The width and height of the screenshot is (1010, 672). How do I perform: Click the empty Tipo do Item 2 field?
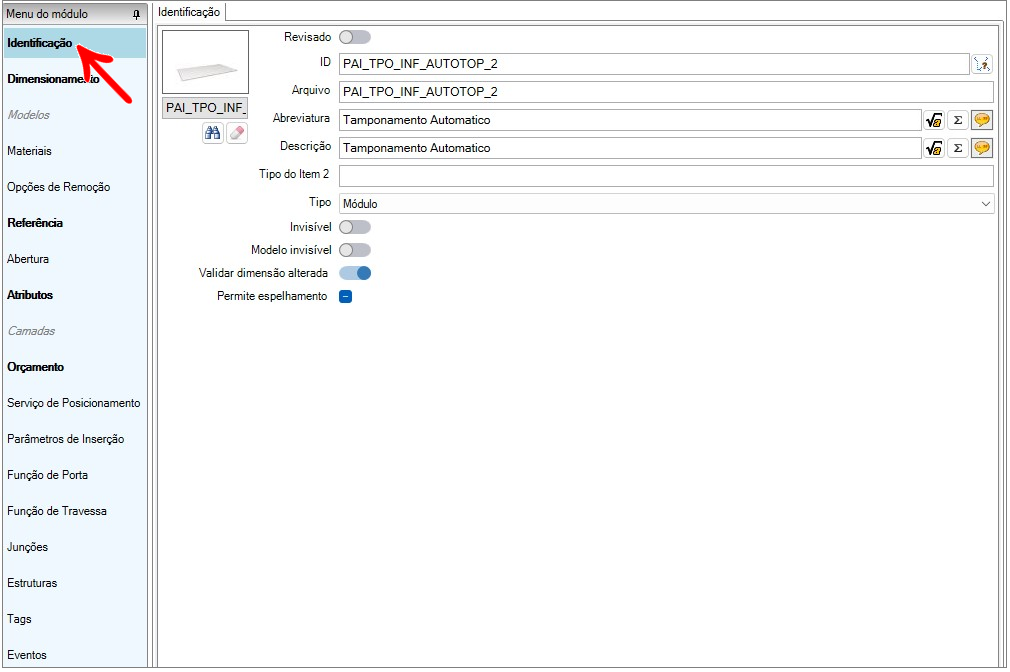(x=667, y=176)
